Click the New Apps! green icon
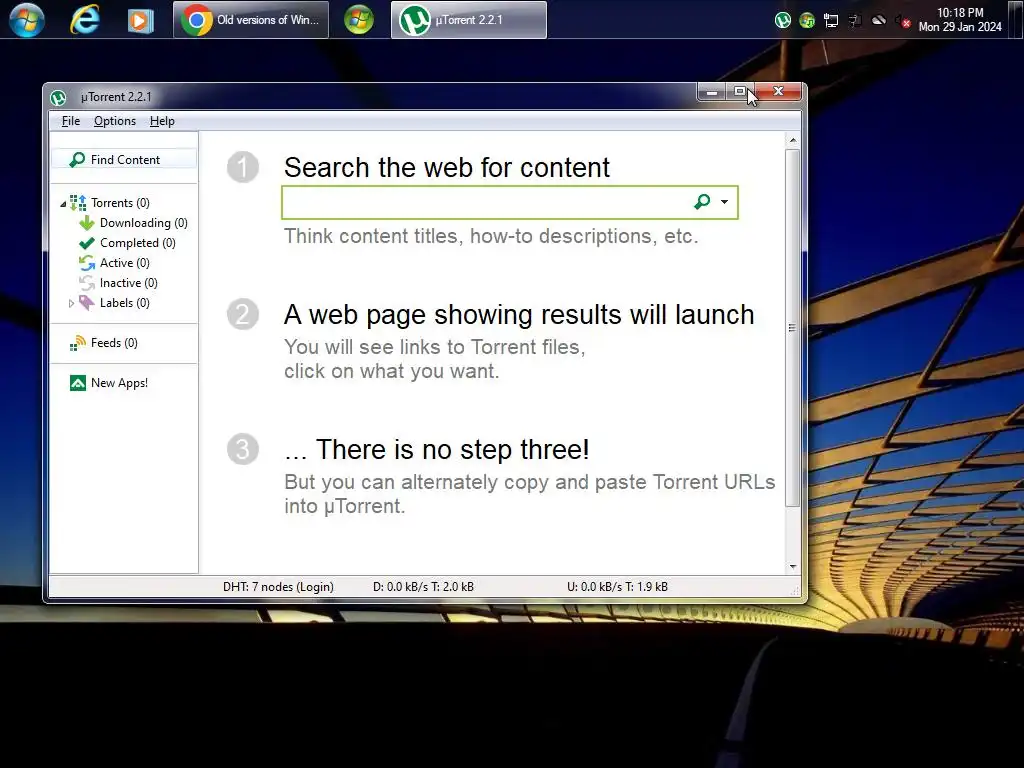Image resolution: width=1024 pixels, height=768 pixels. (78, 383)
